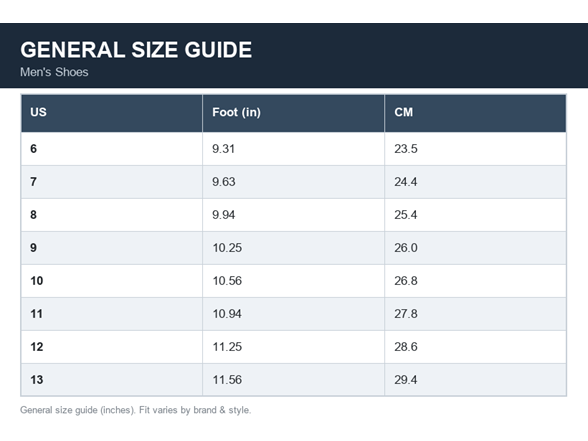Select the US size 7 cell

pos(112,182)
